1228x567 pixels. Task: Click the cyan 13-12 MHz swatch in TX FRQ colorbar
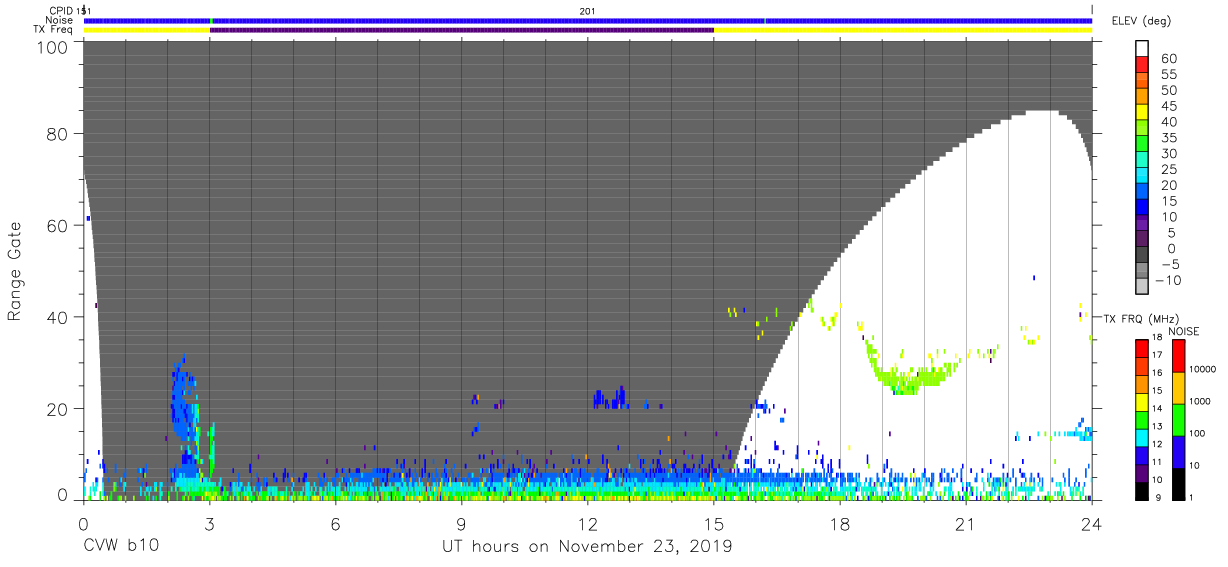[1141, 436]
